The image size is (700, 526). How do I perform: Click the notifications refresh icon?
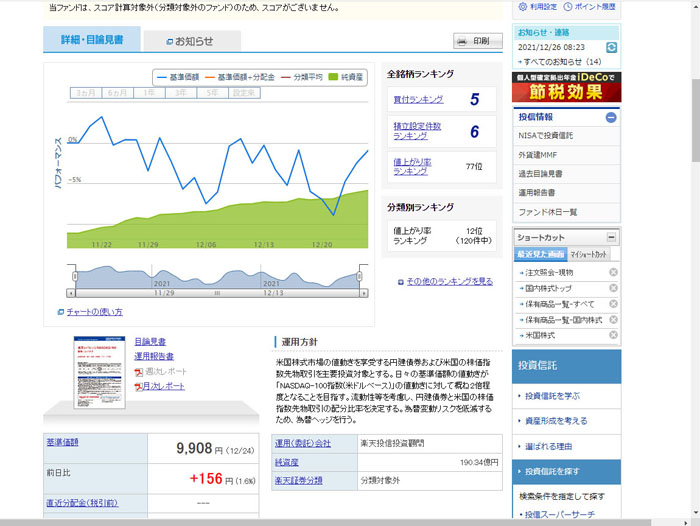[x=611, y=47]
